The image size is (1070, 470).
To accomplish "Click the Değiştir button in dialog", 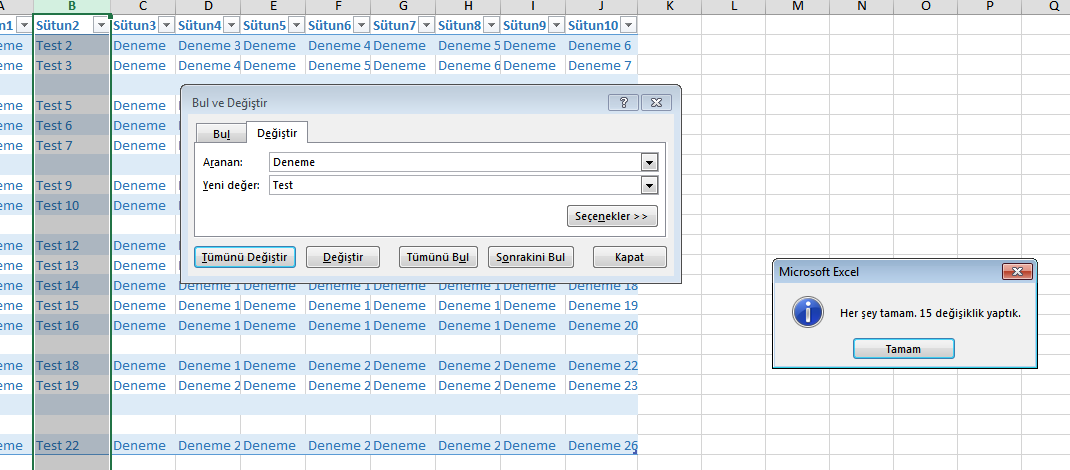I will [343, 257].
